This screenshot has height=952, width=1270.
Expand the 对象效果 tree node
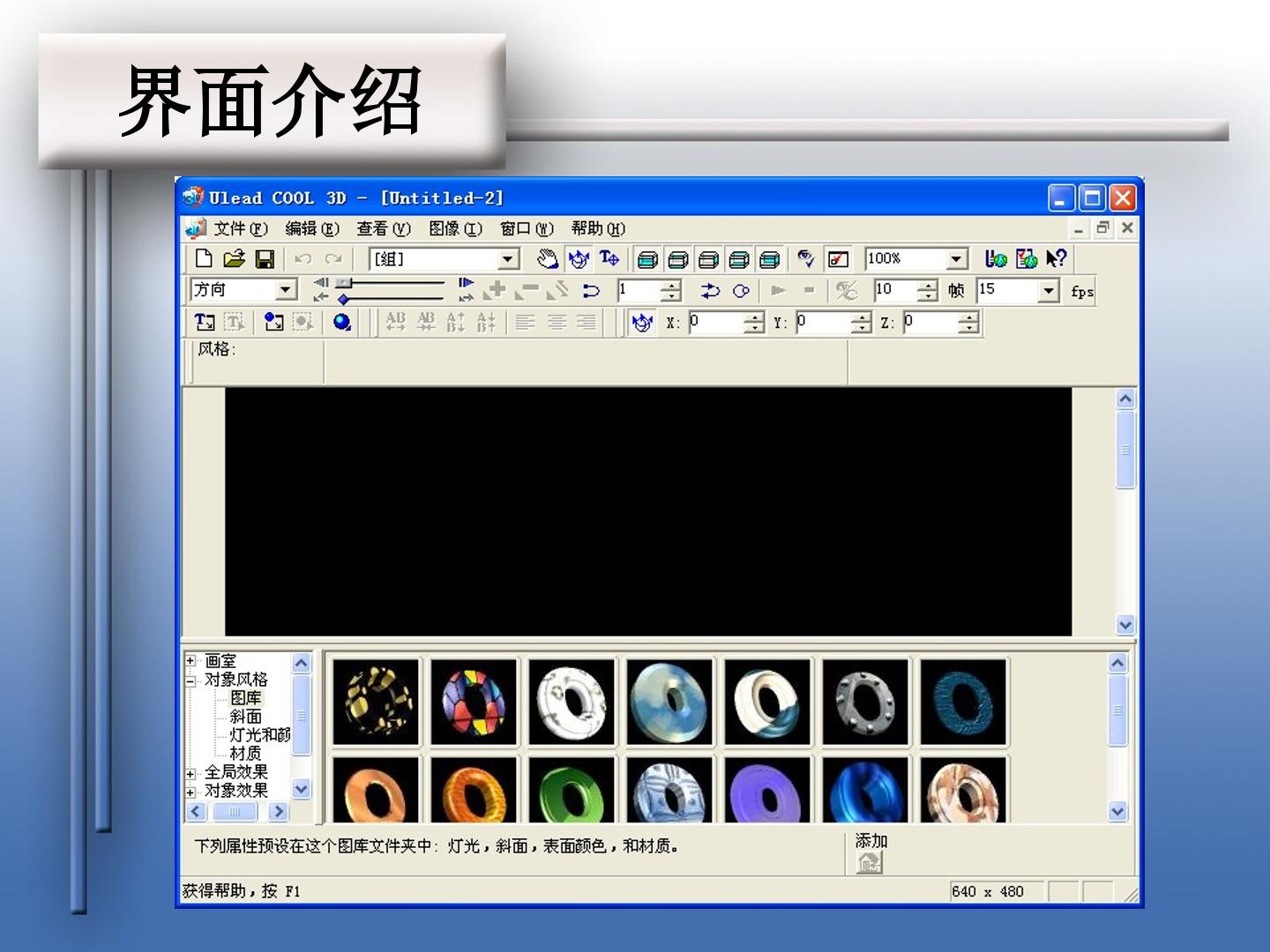pyautogui.click(x=190, y=792)
